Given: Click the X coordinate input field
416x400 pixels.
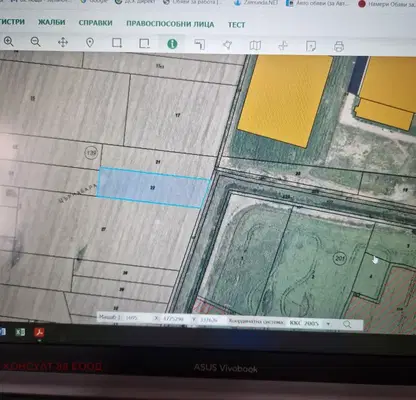Looking at the screenshot, I should pyautogui.click(x=173, y=319).
